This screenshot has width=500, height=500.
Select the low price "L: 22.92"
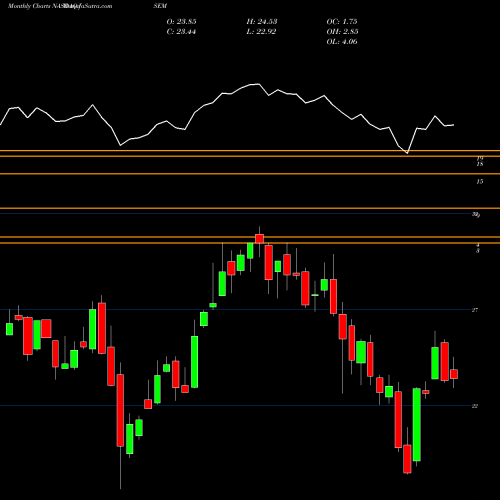coord(261,32)
